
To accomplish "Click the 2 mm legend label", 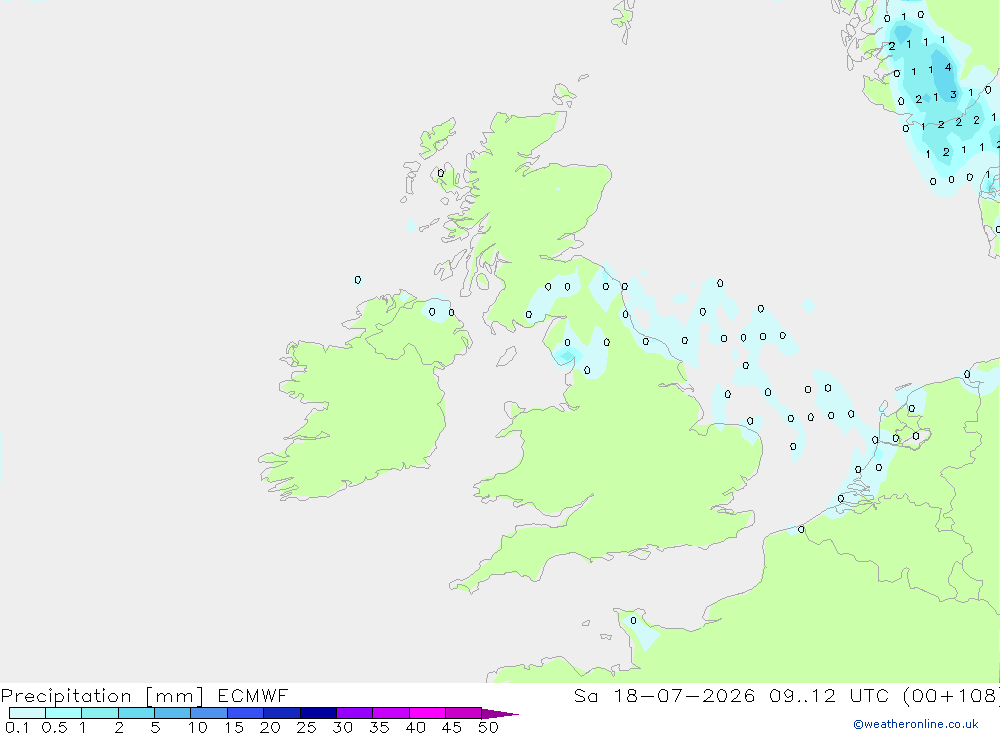I will coord(119,727).
